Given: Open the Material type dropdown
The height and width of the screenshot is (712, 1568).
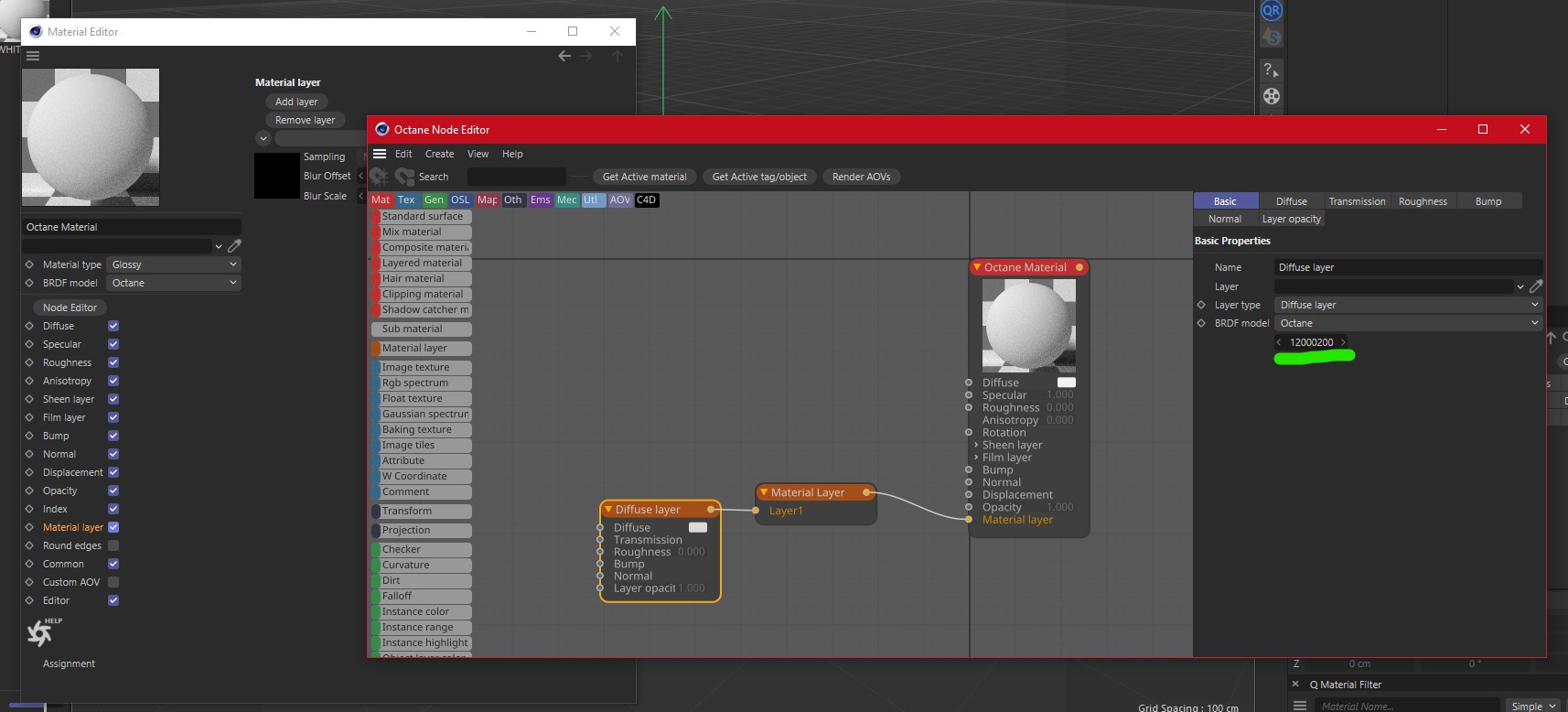Looking at the screenshot, I should point(174,264).
